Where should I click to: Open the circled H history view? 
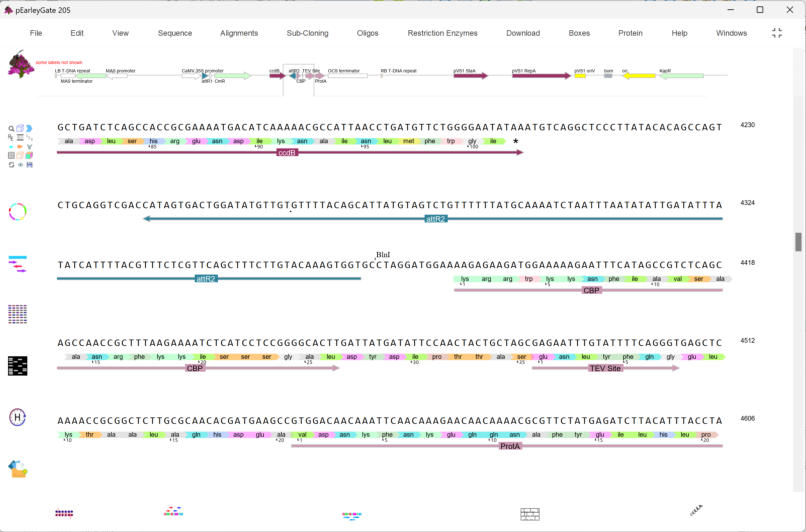coord(17,417)
